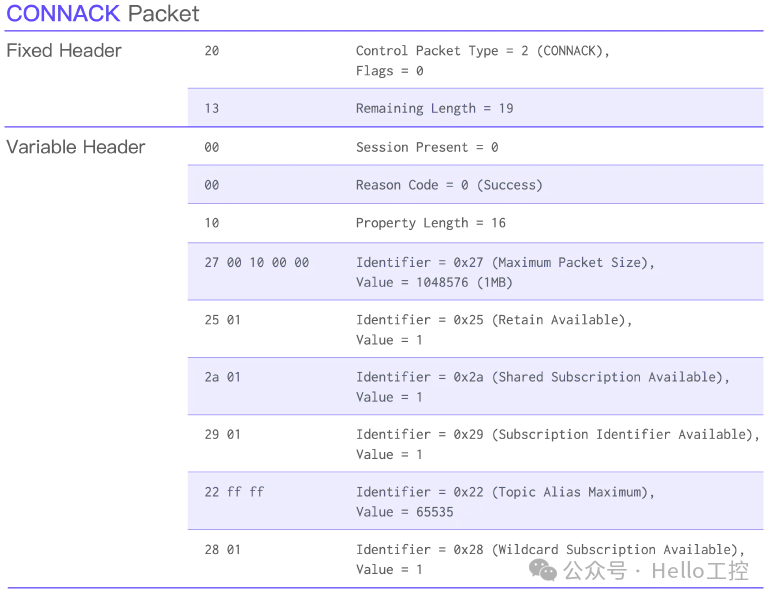This screenshot has width=773, height=601.
Task: Select the Reason Code Success row
Action: (x=475, y=185)
